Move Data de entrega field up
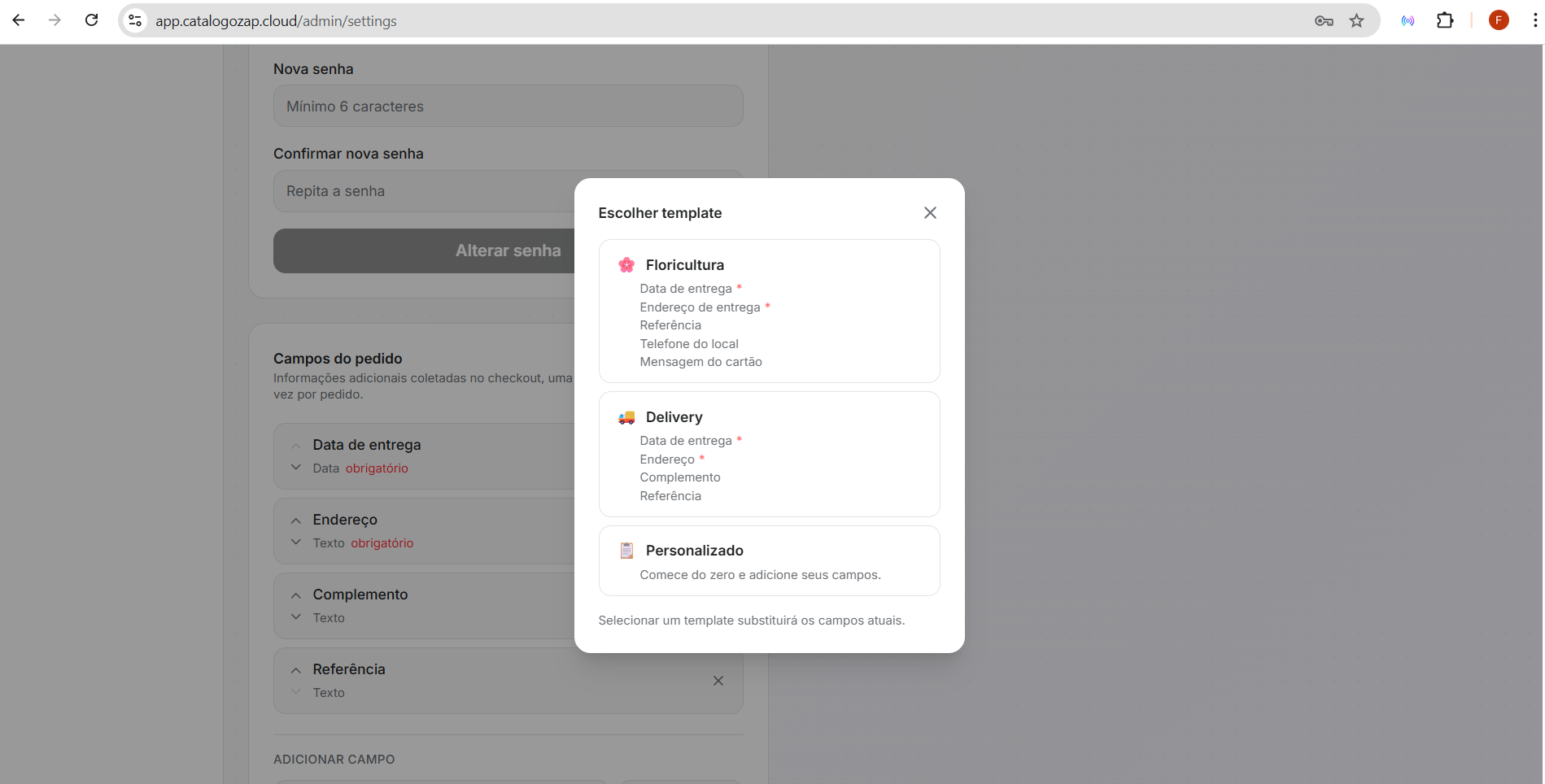This screenshot has height=784, width=1545. (x=296, y=446)
